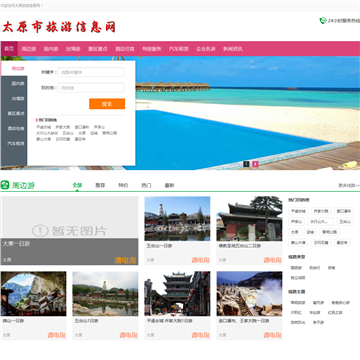Select the 酒店住宿 tab in the search panel
Screen dimensions: 360x360
coord(14,128)
